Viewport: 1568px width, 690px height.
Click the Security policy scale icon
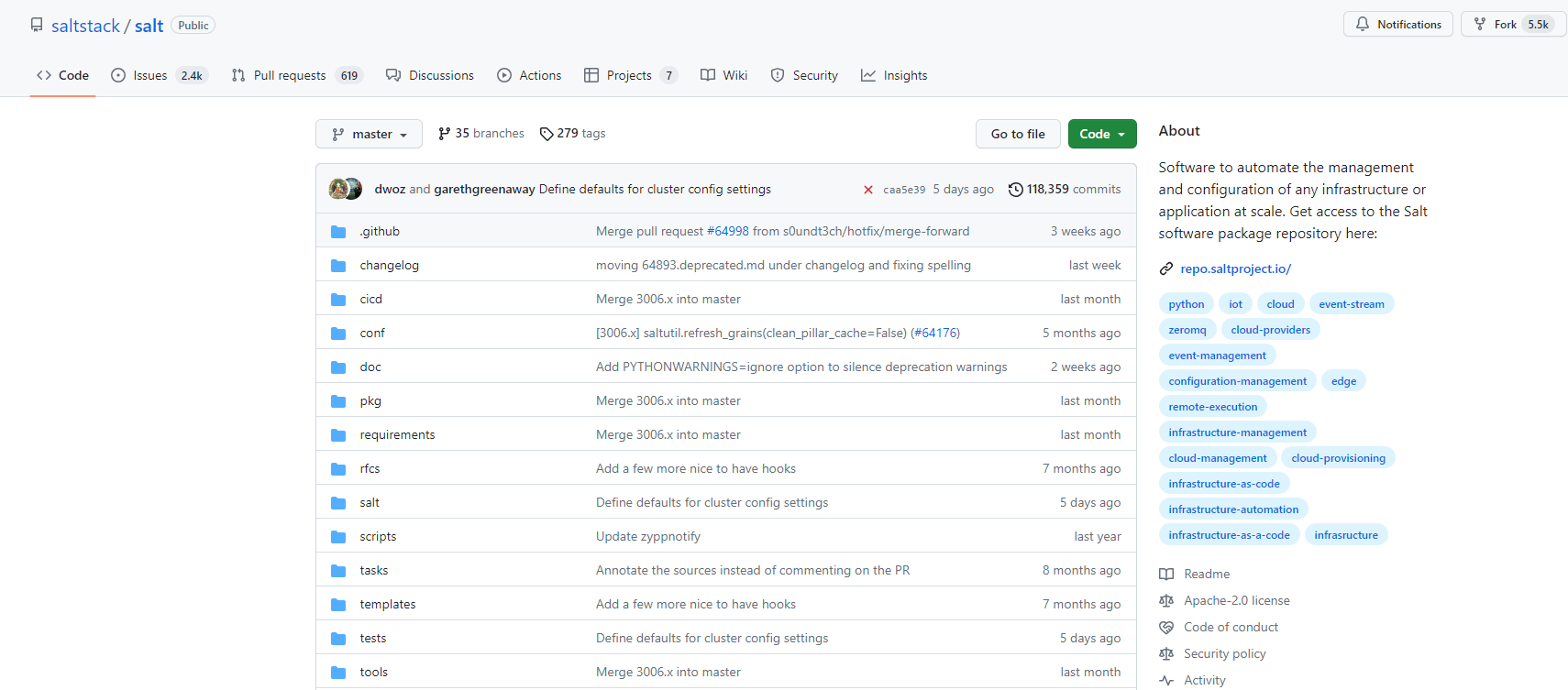1166,653
